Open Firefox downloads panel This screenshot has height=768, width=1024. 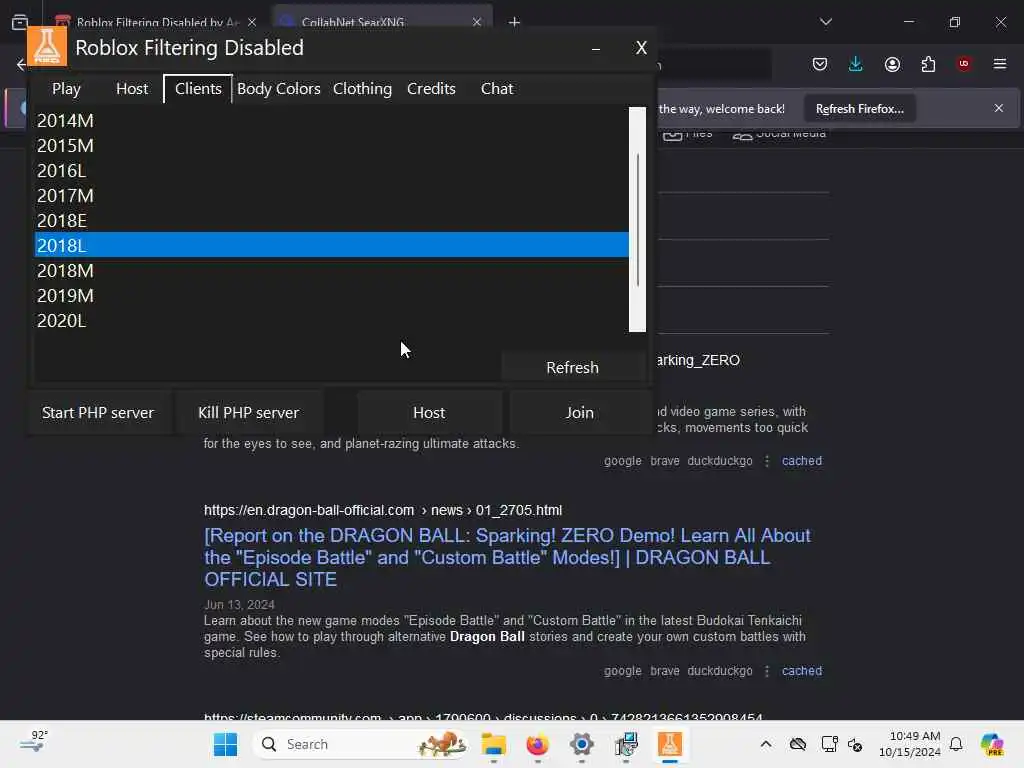(856, 64)
